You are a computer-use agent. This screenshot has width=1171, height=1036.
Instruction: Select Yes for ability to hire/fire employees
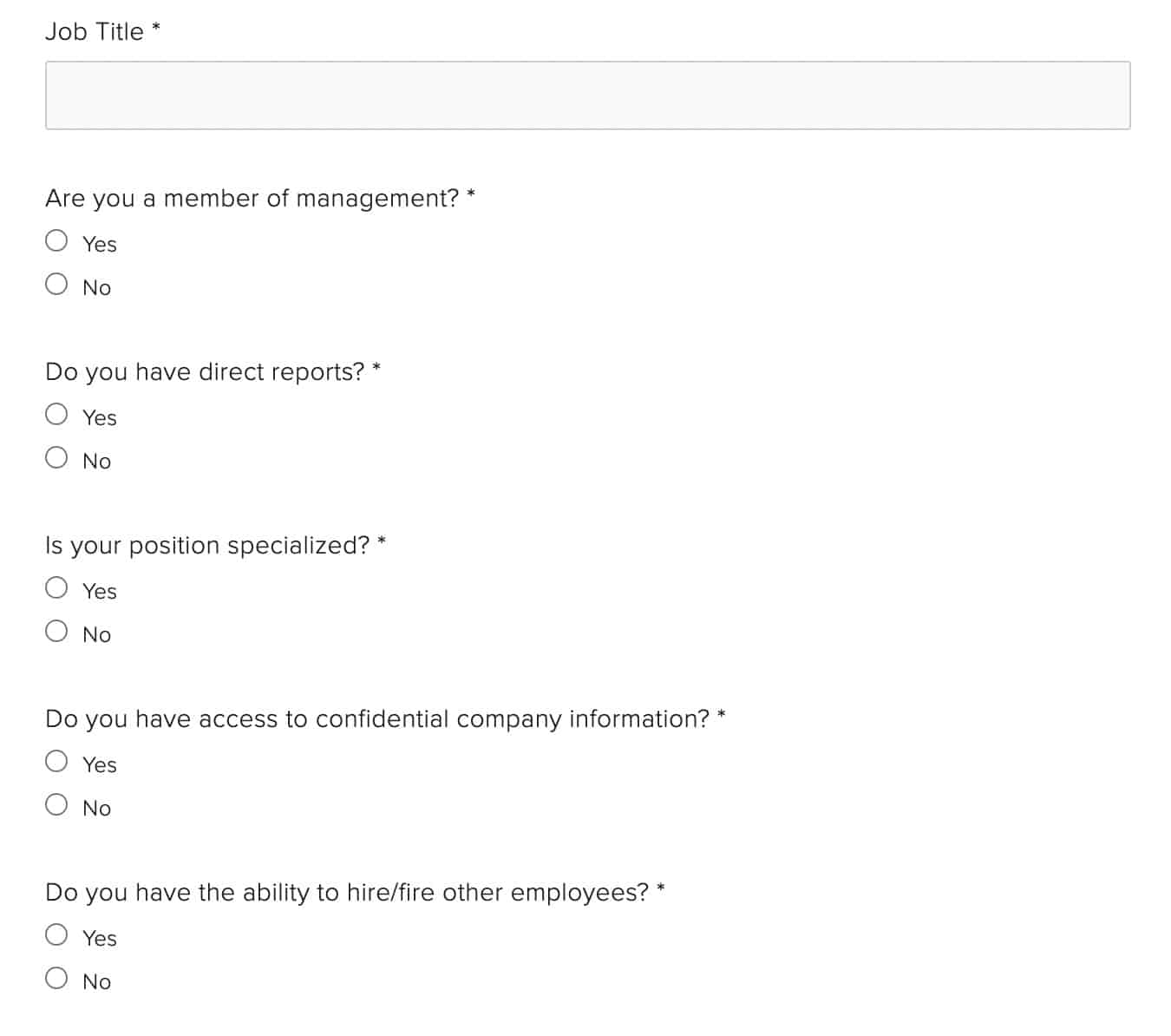(56, 935)
